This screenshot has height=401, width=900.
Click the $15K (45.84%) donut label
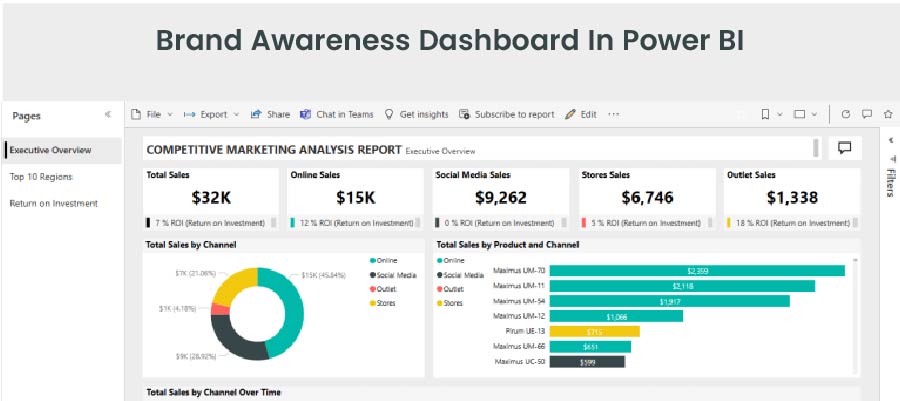pyautogui.click(x=323, y=275)
